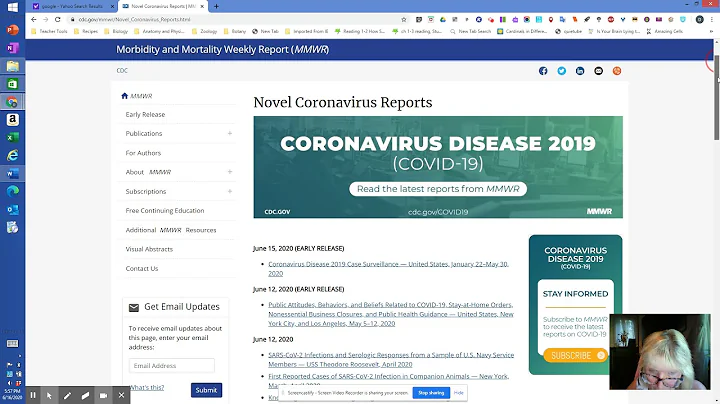Image resolution: width=720 pixels, height=404 pixels.
Task: Open the Zoology bookmark folder
Action: click(x=204, y=31)
